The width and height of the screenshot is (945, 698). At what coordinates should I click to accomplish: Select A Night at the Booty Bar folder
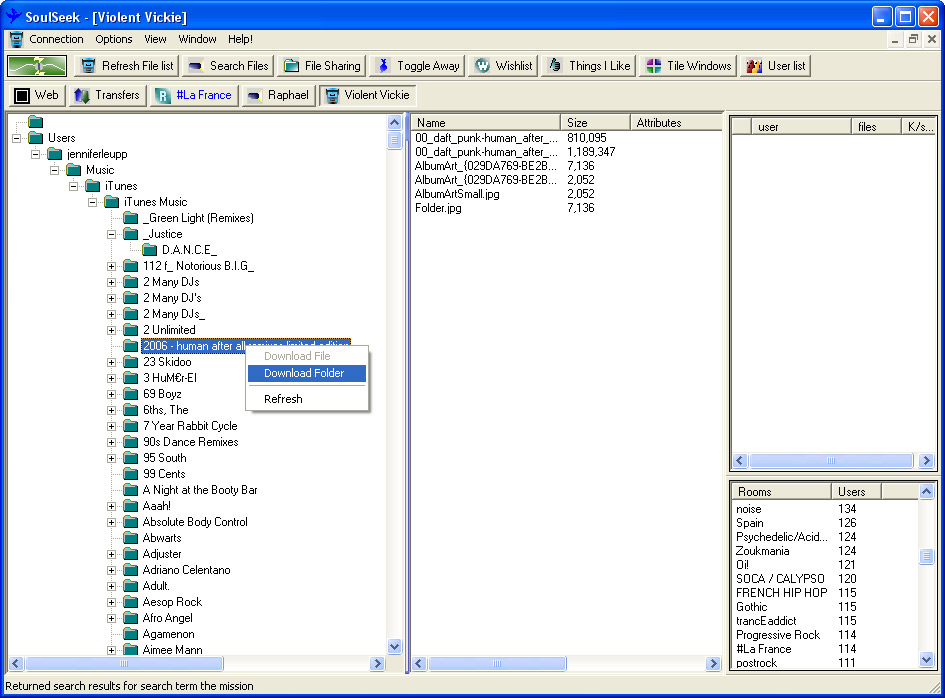click(200, 490)
